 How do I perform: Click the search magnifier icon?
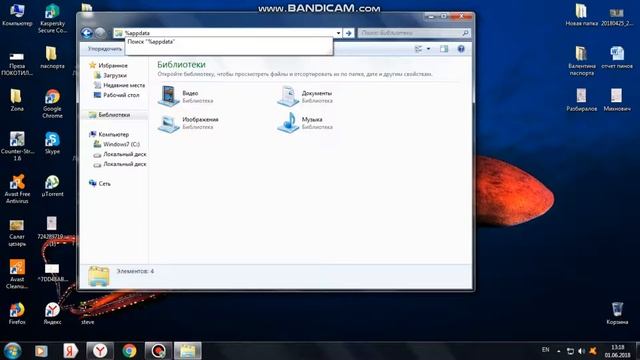[x=465, y=33]
